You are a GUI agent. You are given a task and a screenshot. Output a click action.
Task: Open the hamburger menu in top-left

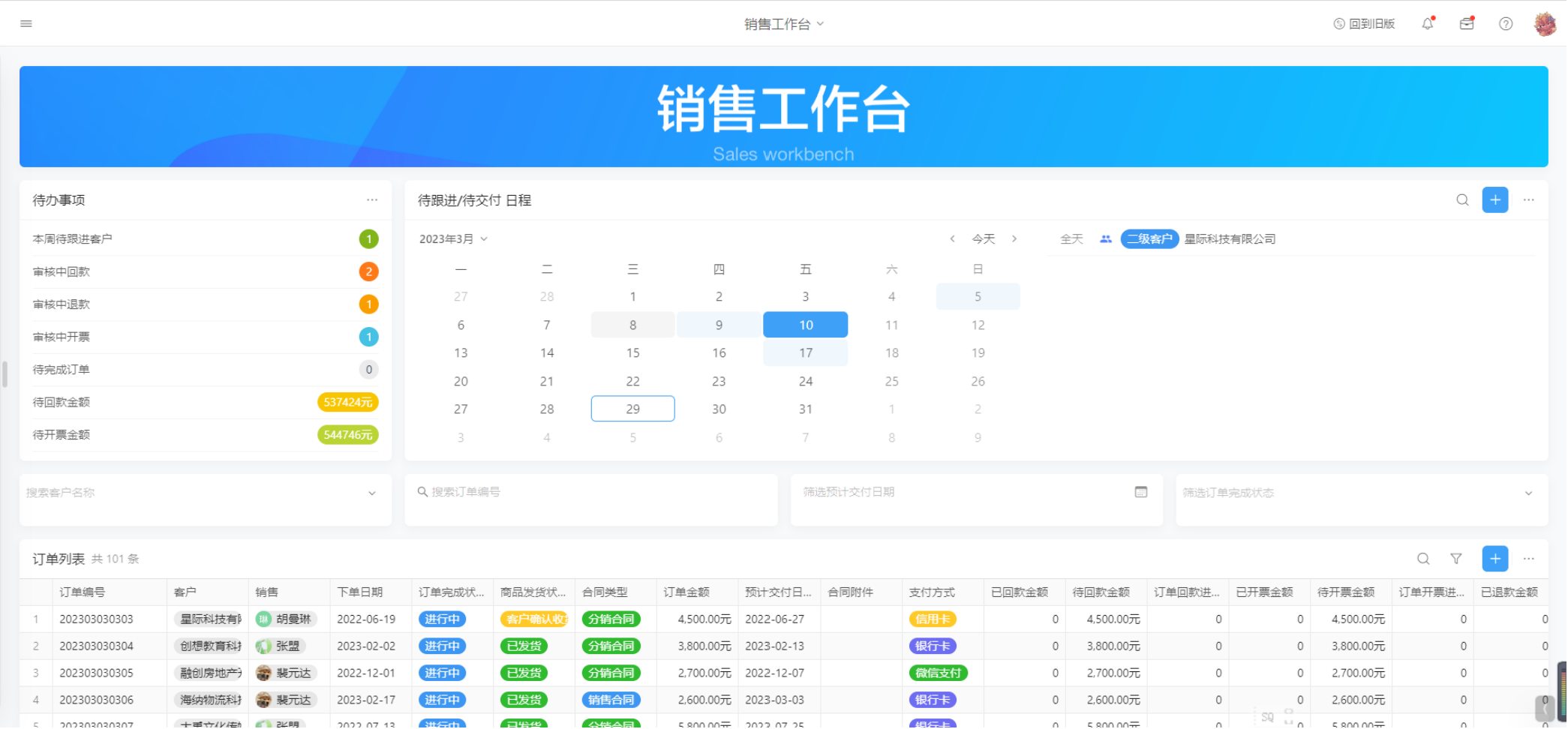[26, 24]
